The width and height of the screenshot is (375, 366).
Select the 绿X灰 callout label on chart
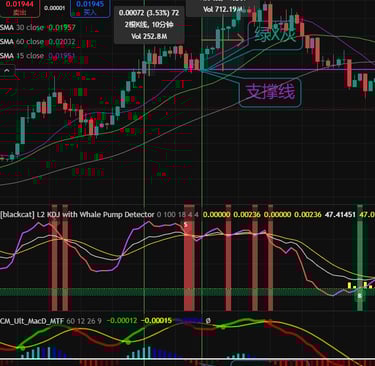tap(275, 35)
